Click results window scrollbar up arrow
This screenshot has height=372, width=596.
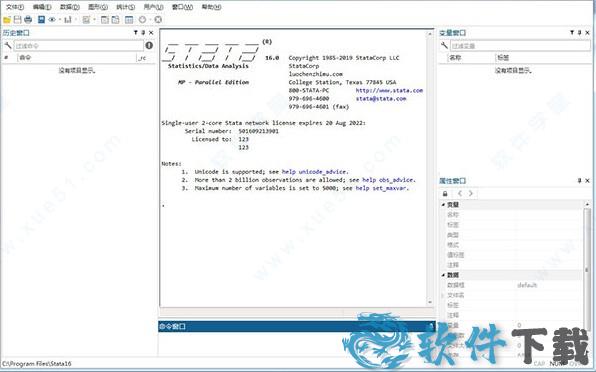(x=430, y=34)
